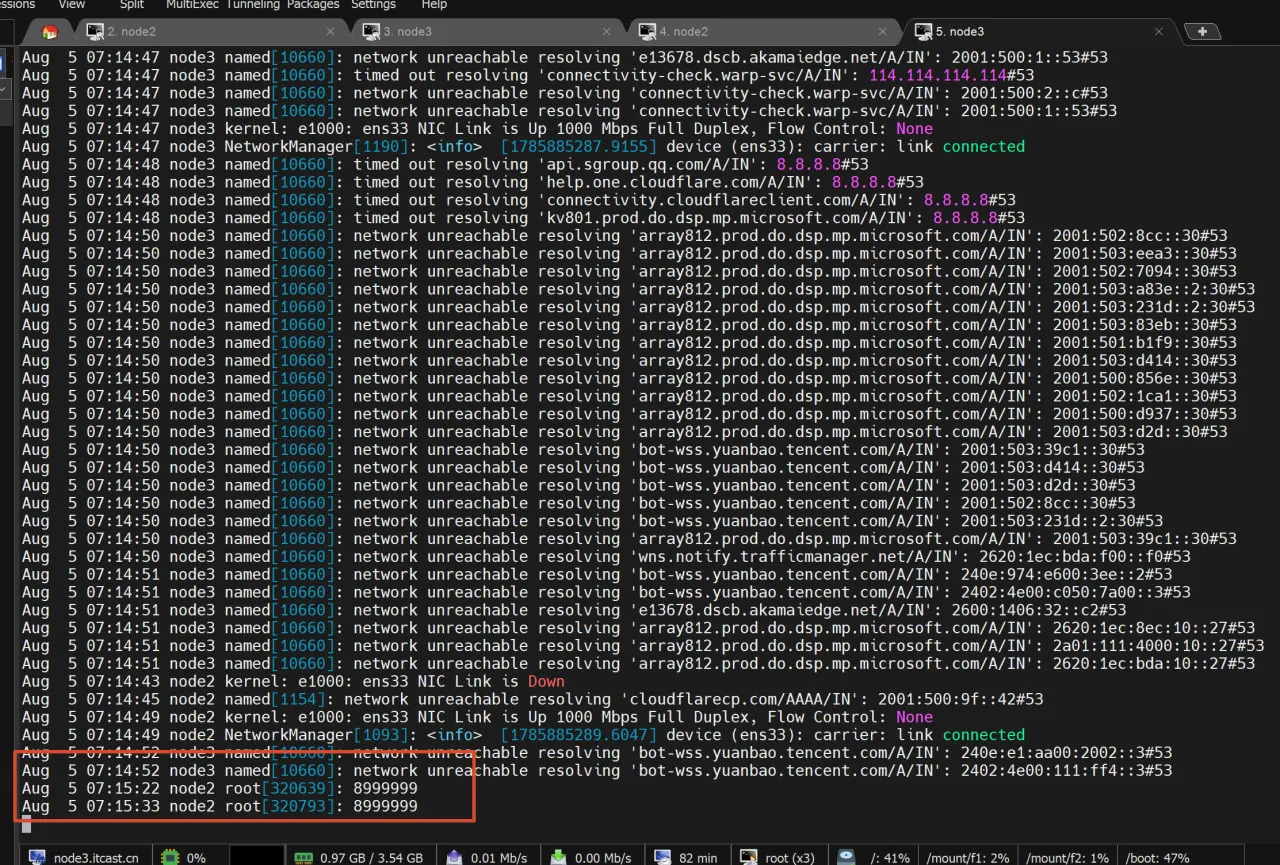Add a new terminal tab with plus button
The image size is (1280, 865).
tap(1202, 31)
